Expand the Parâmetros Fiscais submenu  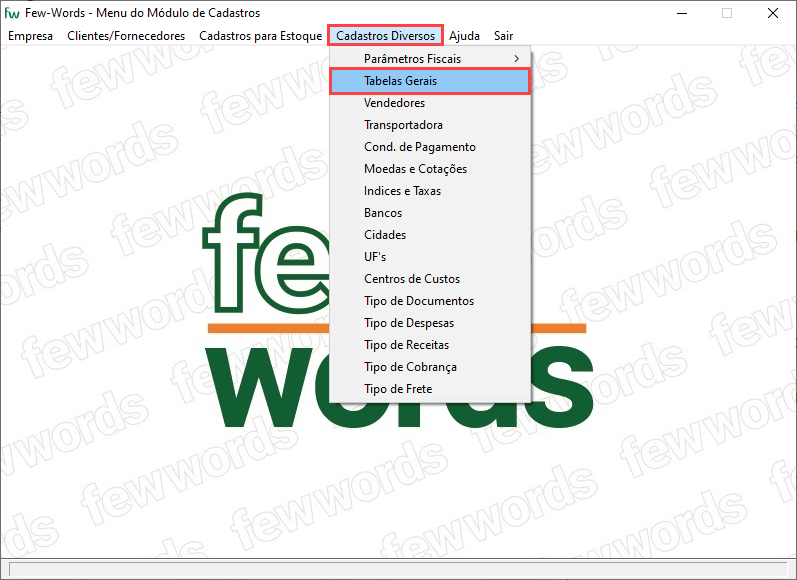pos(430,59)
